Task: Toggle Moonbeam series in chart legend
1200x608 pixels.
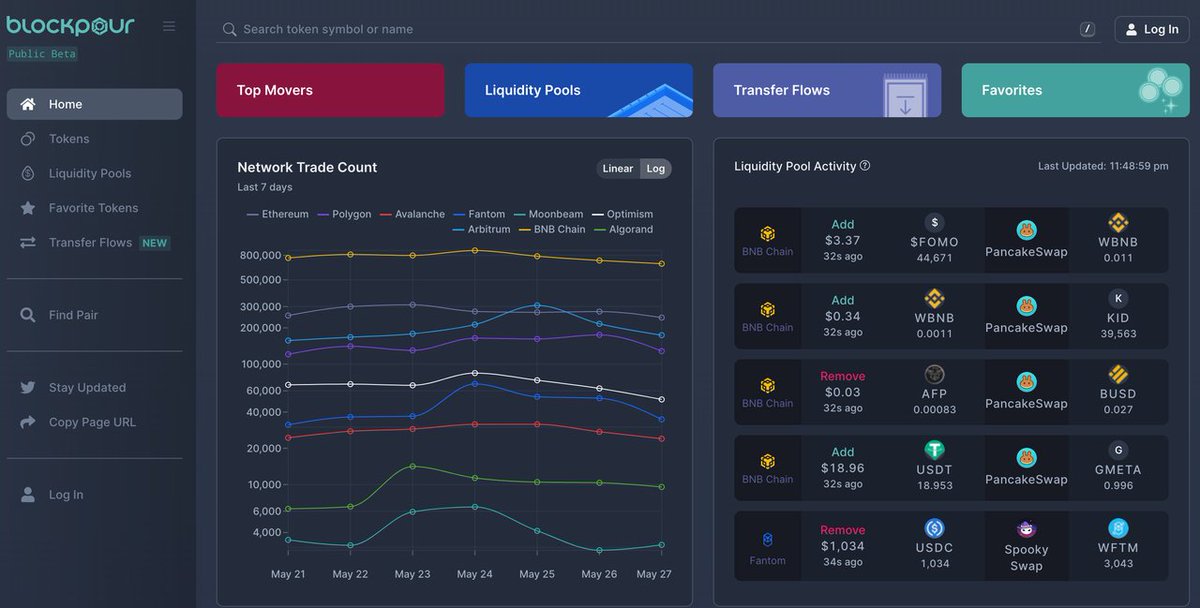Action: pyautogui.click(x=548, y=214)
